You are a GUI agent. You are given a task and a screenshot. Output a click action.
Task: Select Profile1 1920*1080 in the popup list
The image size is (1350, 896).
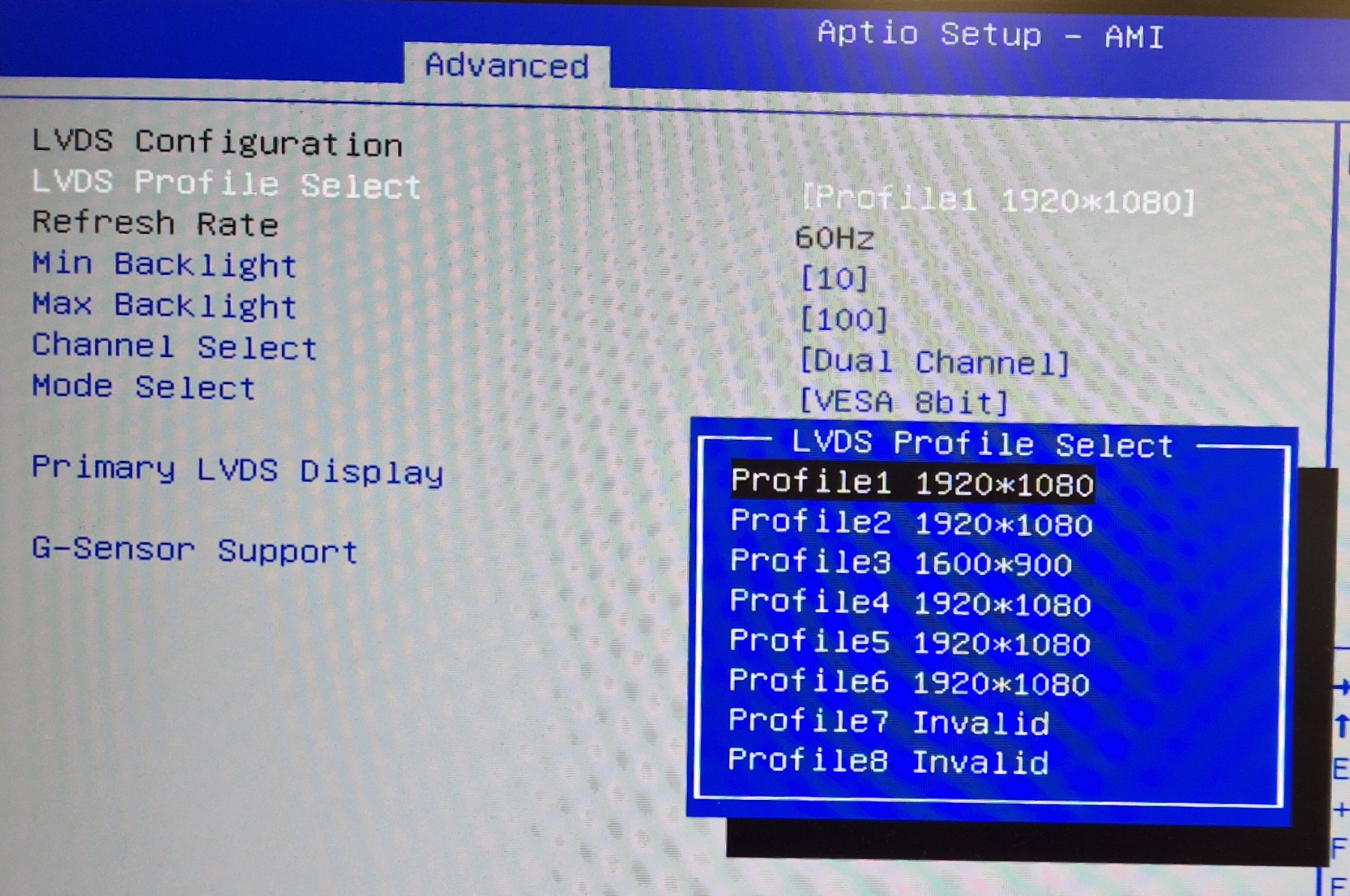(x=912, y=482)
